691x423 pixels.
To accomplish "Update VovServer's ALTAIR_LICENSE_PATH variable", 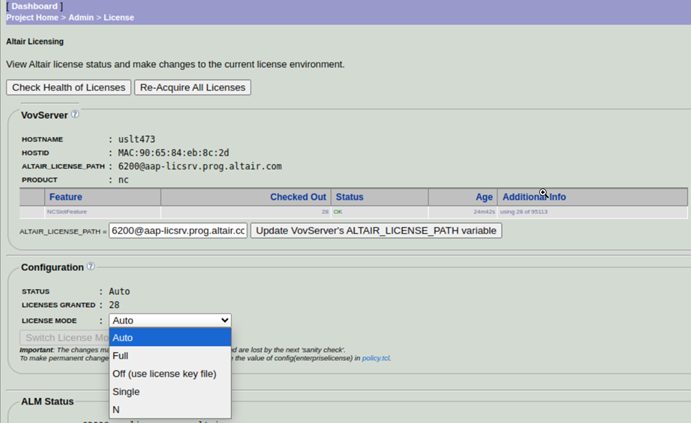I will click(x=376, y=230).
